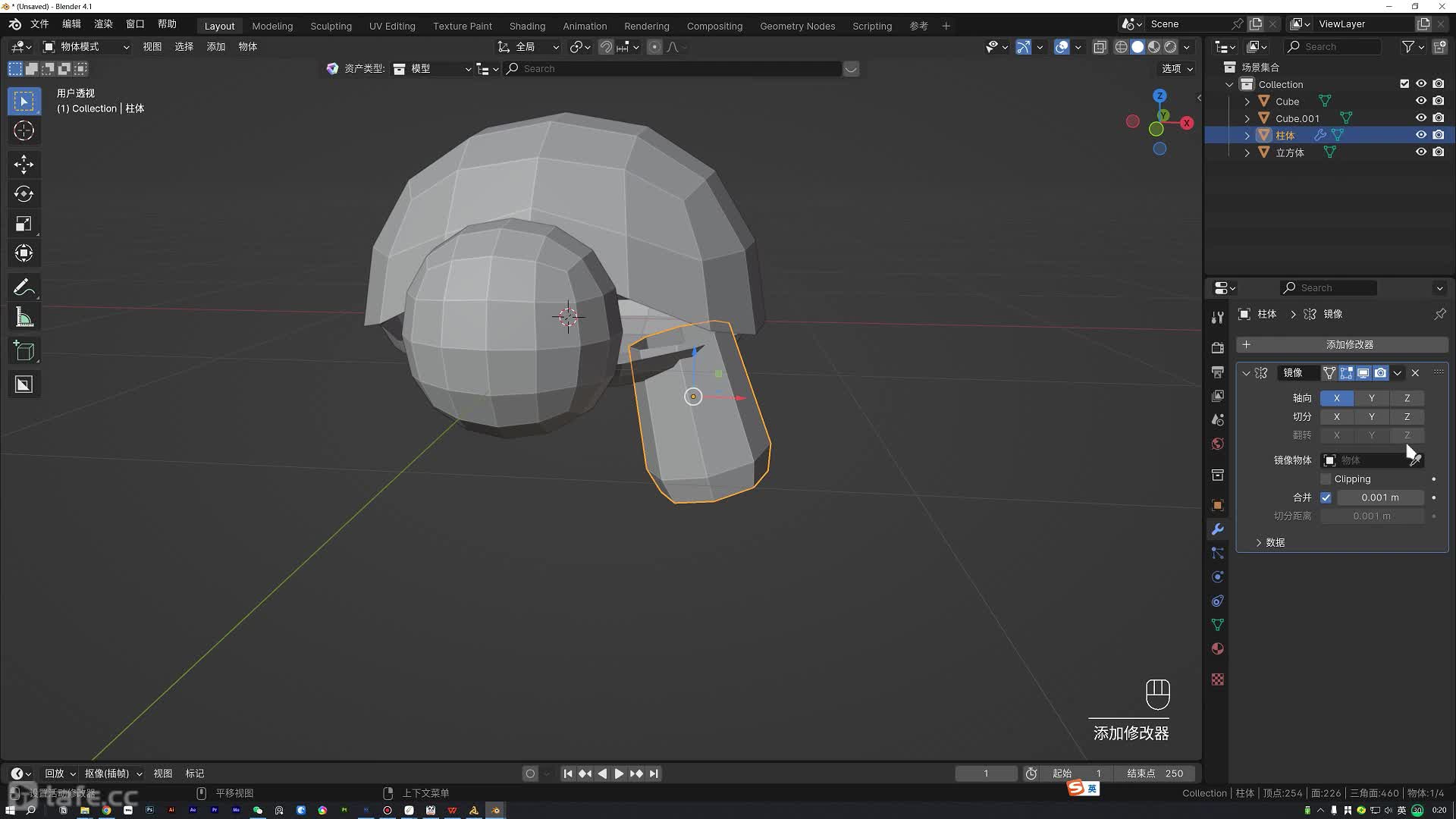Open the 回放 playback dropdown
The image size is (1456, 819).
coord(60,773)
